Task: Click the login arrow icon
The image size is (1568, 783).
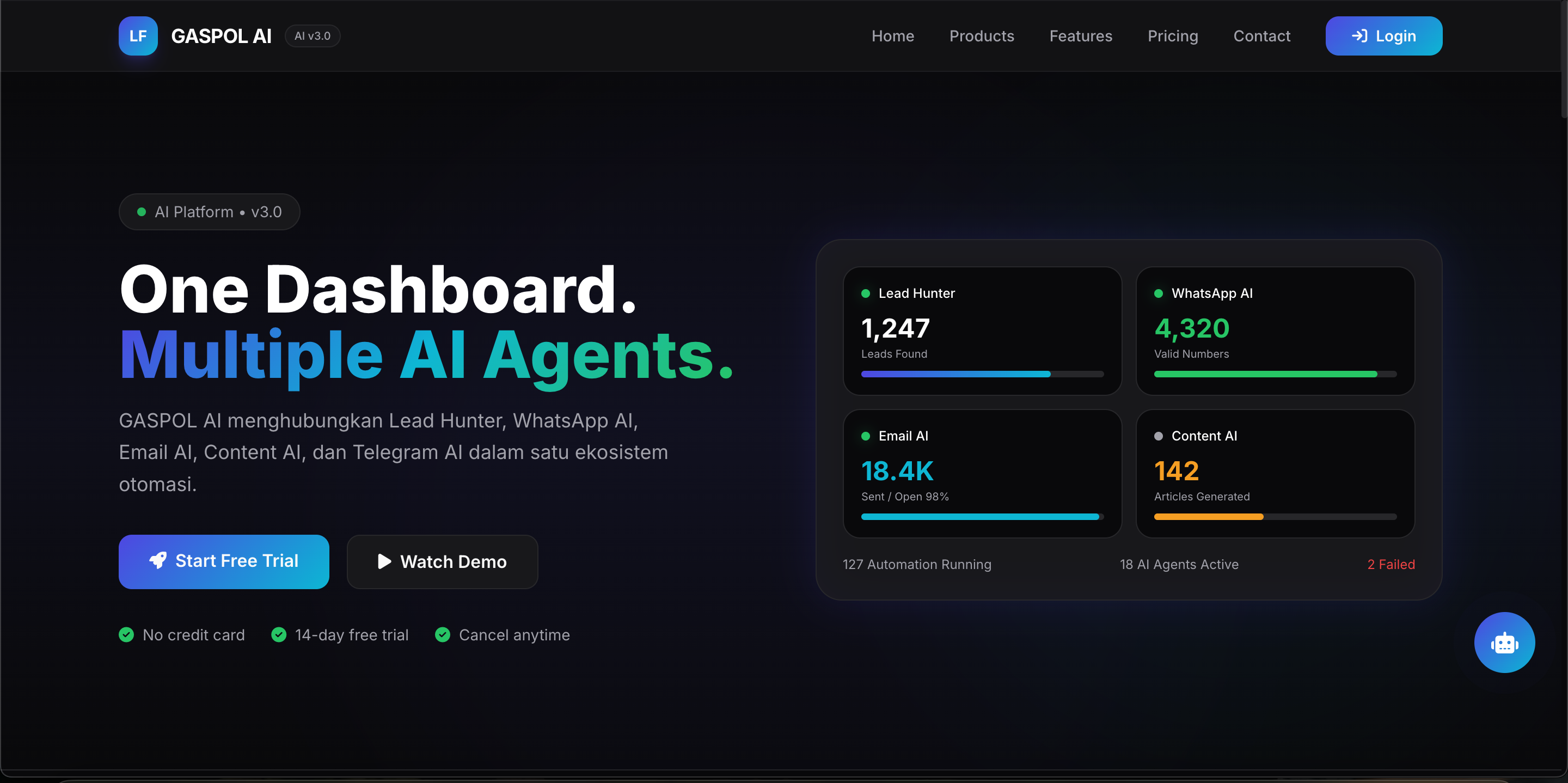Action: click(1359, 36)
